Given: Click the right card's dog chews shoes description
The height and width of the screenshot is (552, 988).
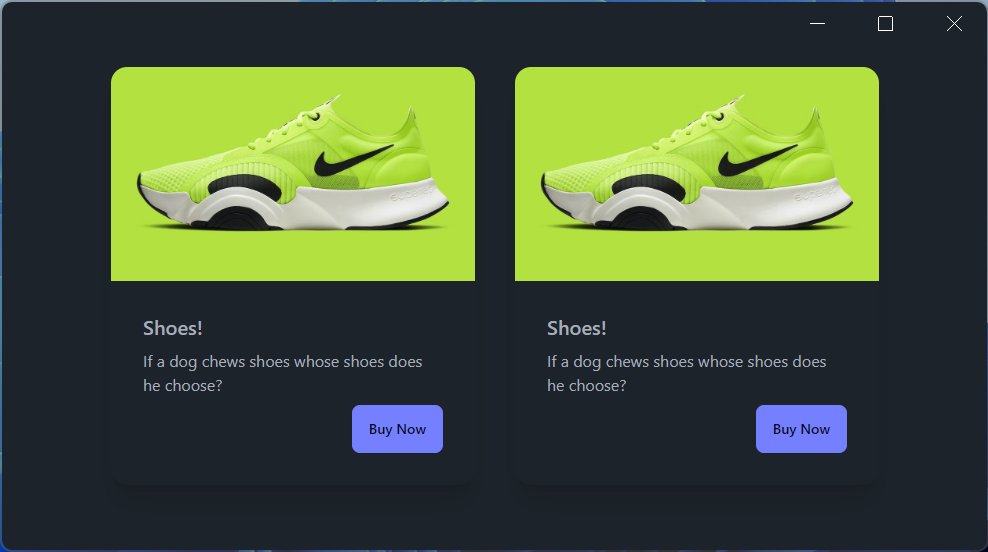Looking at the screenshot, I should click(x=686, y=373).
